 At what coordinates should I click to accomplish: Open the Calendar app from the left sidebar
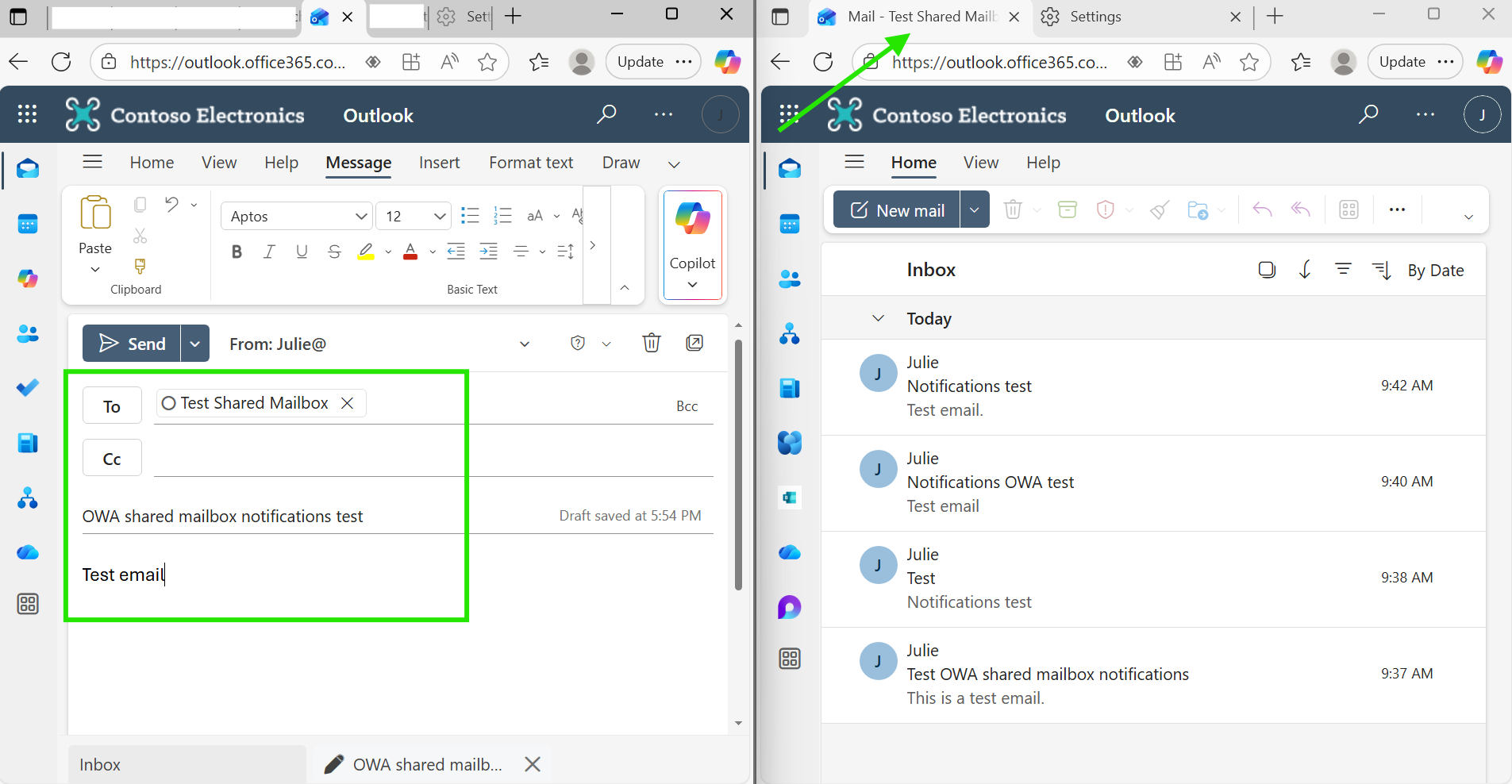[28, 224]
